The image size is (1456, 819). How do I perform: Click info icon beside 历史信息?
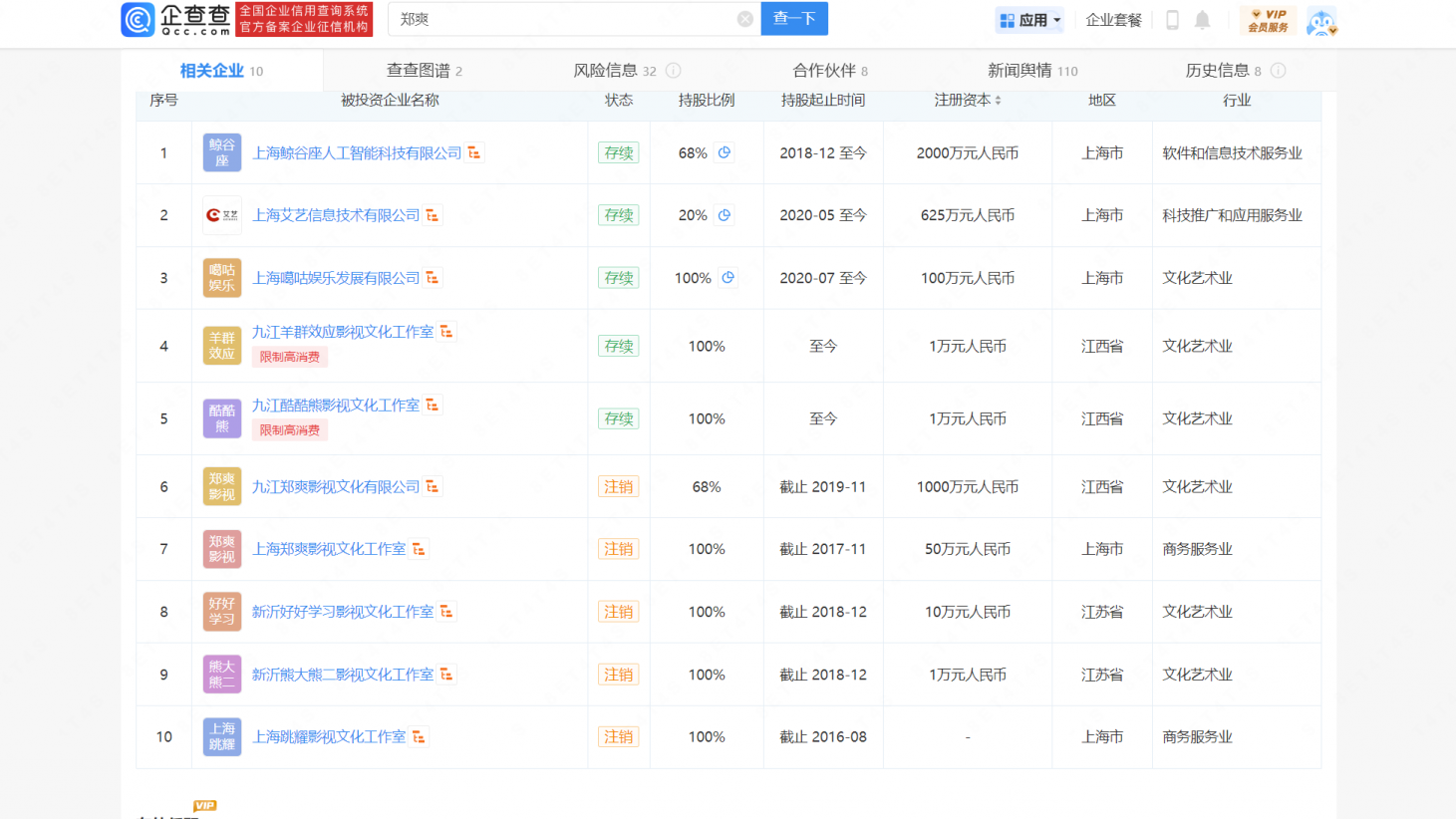[x=1279, y=71]
